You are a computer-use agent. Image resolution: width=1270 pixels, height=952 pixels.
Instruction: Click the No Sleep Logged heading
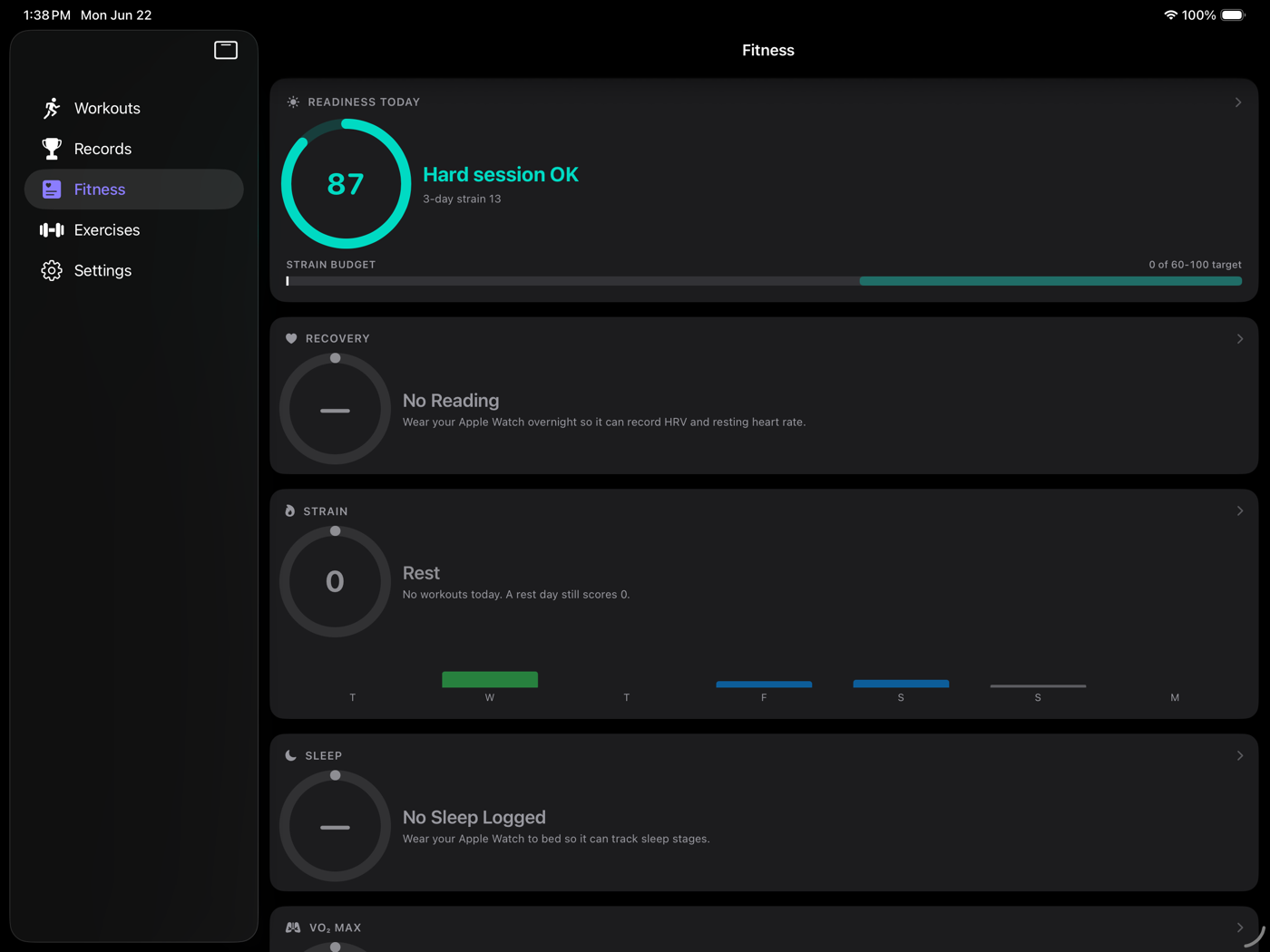click(x=474, y=818)
